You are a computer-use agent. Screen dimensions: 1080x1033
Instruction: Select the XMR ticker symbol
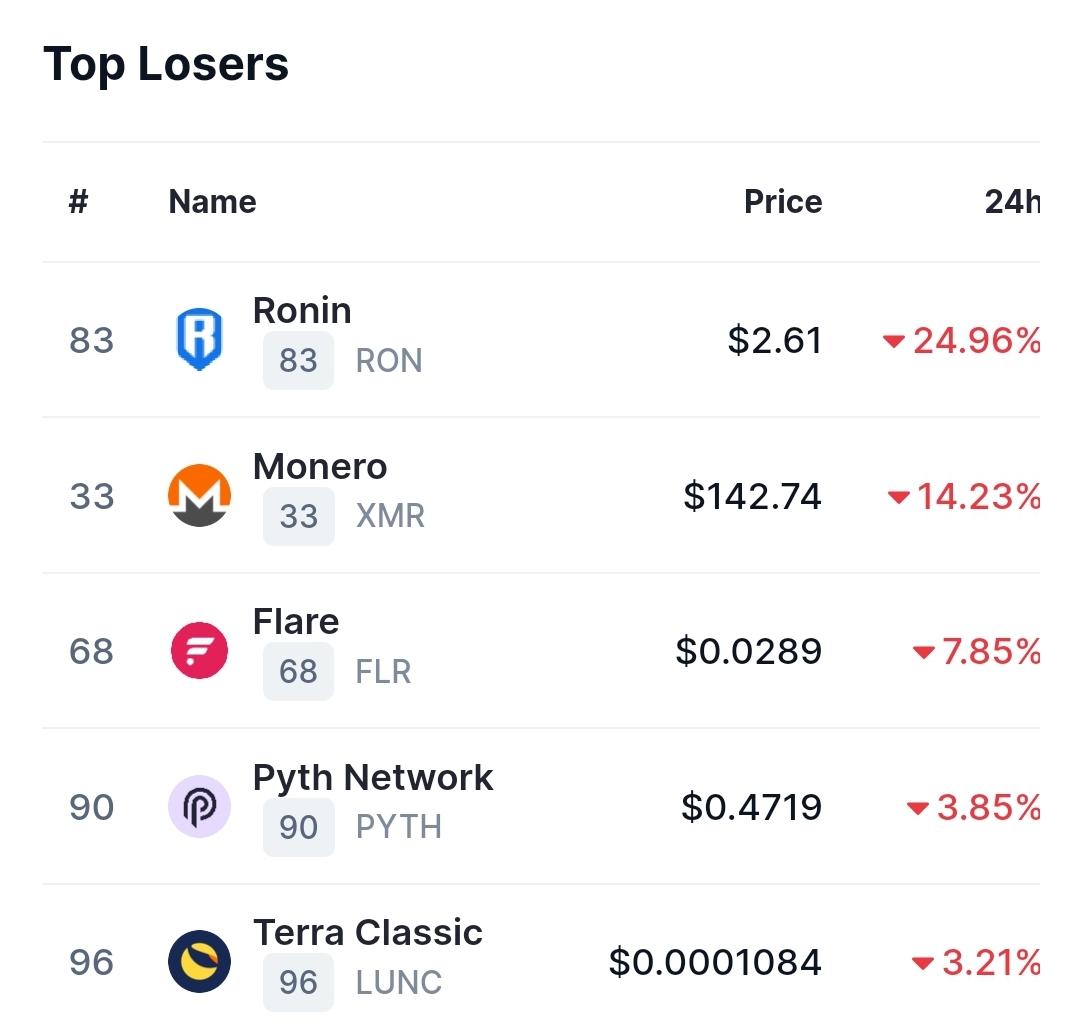(390, 516)
